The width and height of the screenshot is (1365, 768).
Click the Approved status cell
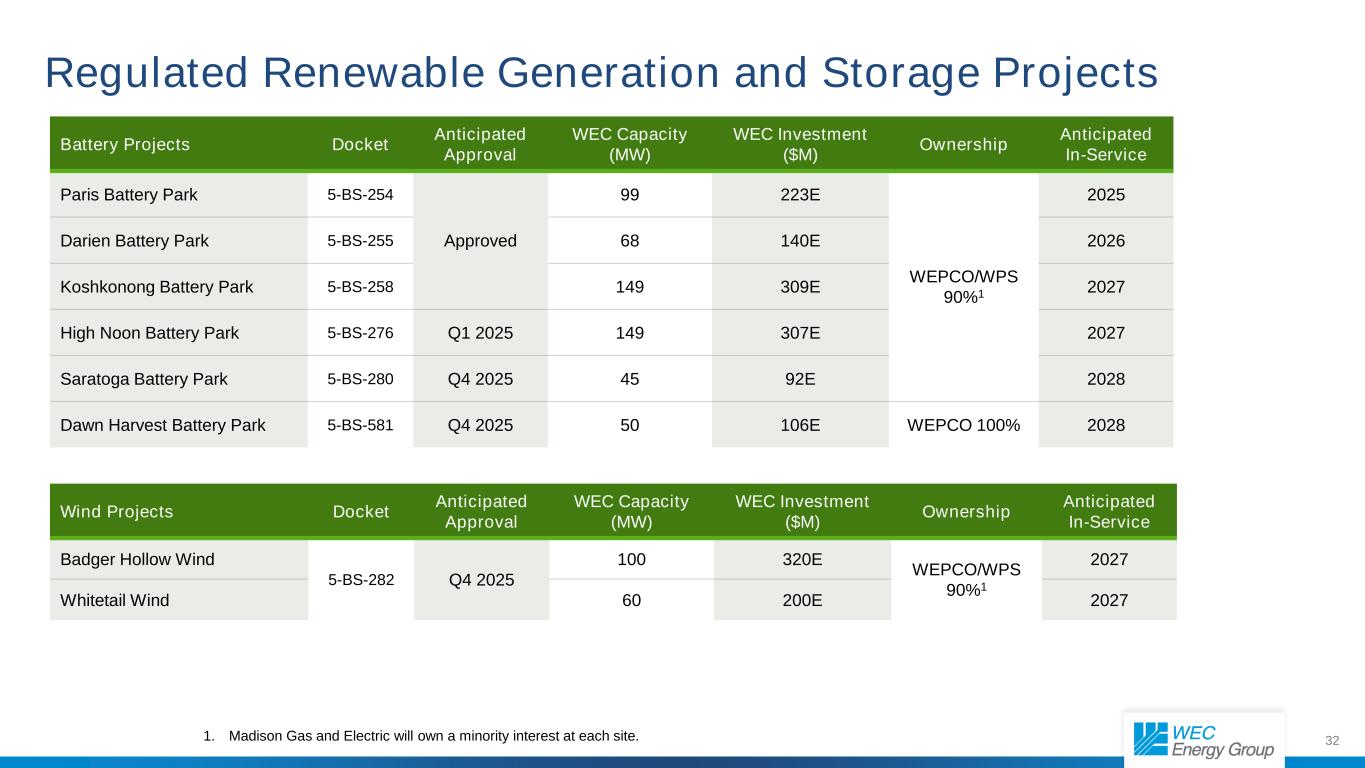tap(480, 241)
